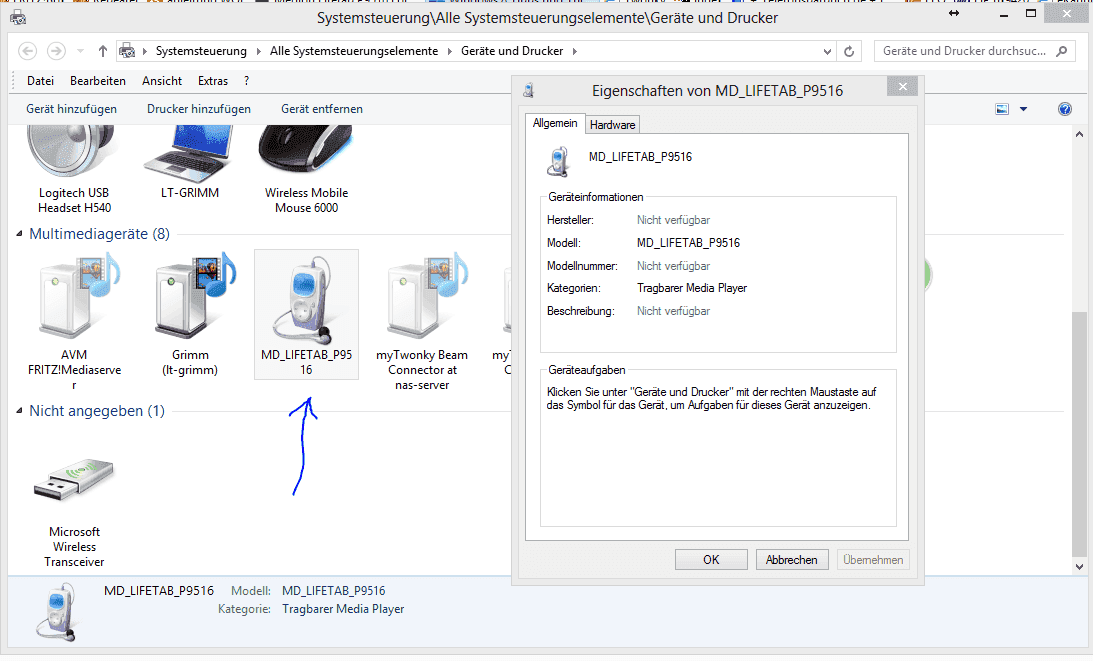Click the Hersteller Nicht verfügbar value

click(673, 220)
